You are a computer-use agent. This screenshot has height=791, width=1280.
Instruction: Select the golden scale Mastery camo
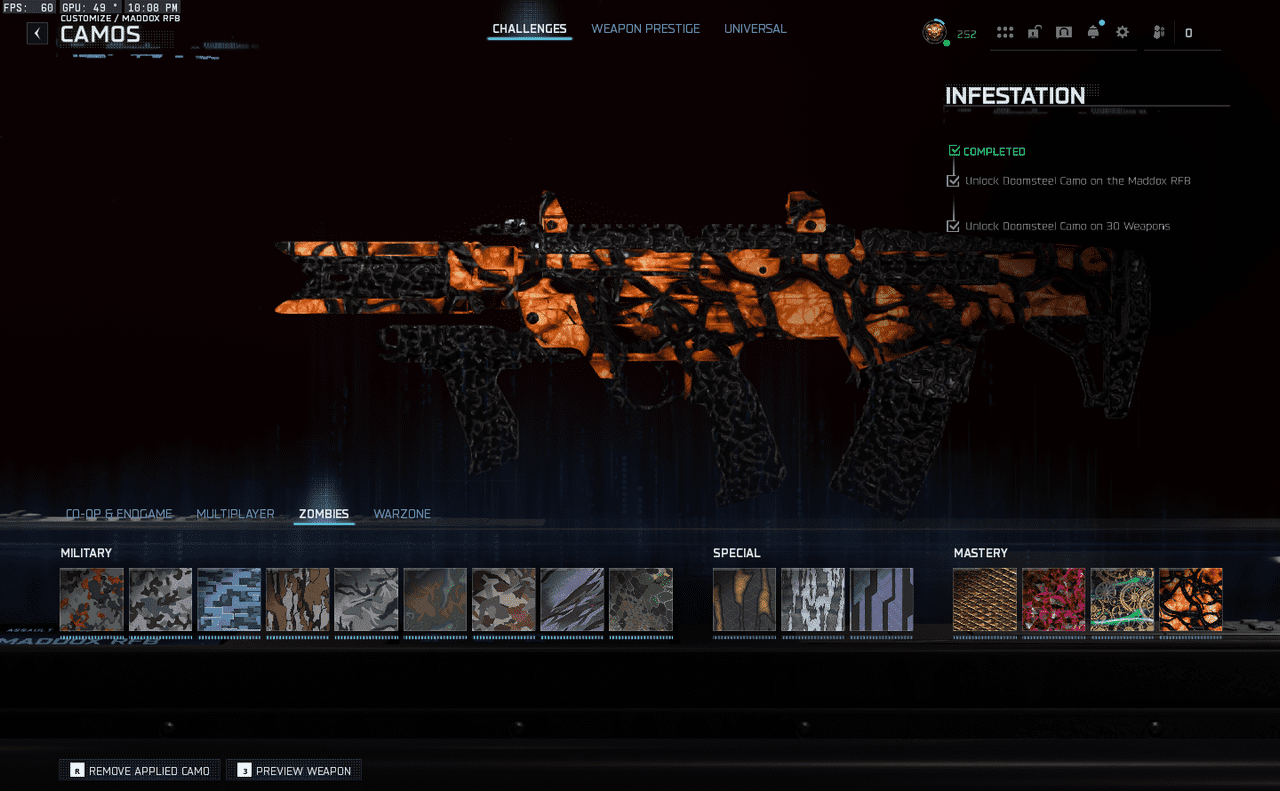[984, 600]
